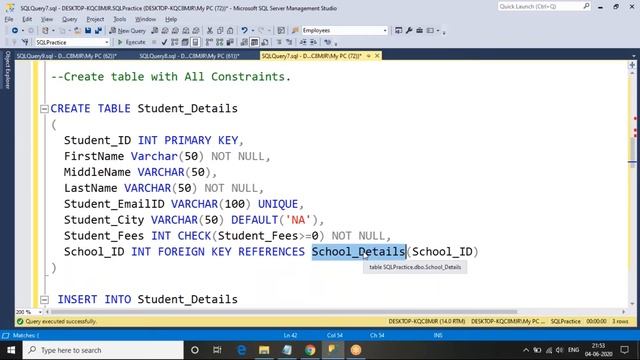Click the Display Estimated Execution Plan icon

click(175, 42)
